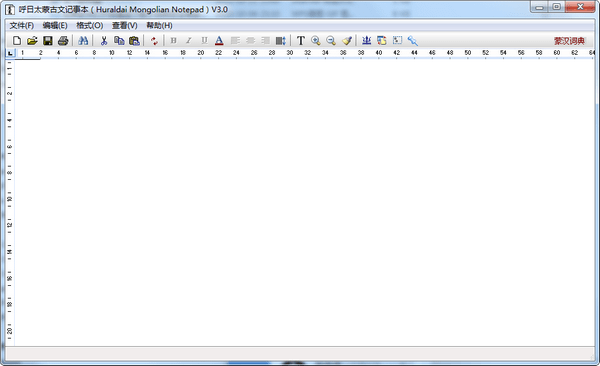Click the L tab-stop selector at ruler corner
Viewport: 600px width, 366px height.
click(x=10, y=53)
